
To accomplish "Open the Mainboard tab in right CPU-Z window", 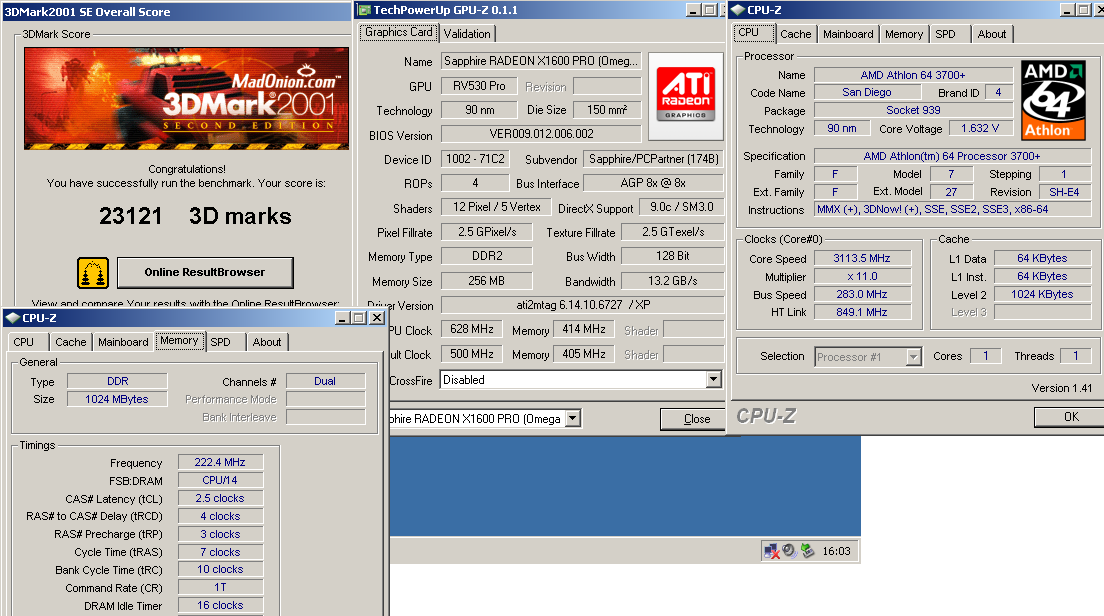I will (x=848, y=34).
